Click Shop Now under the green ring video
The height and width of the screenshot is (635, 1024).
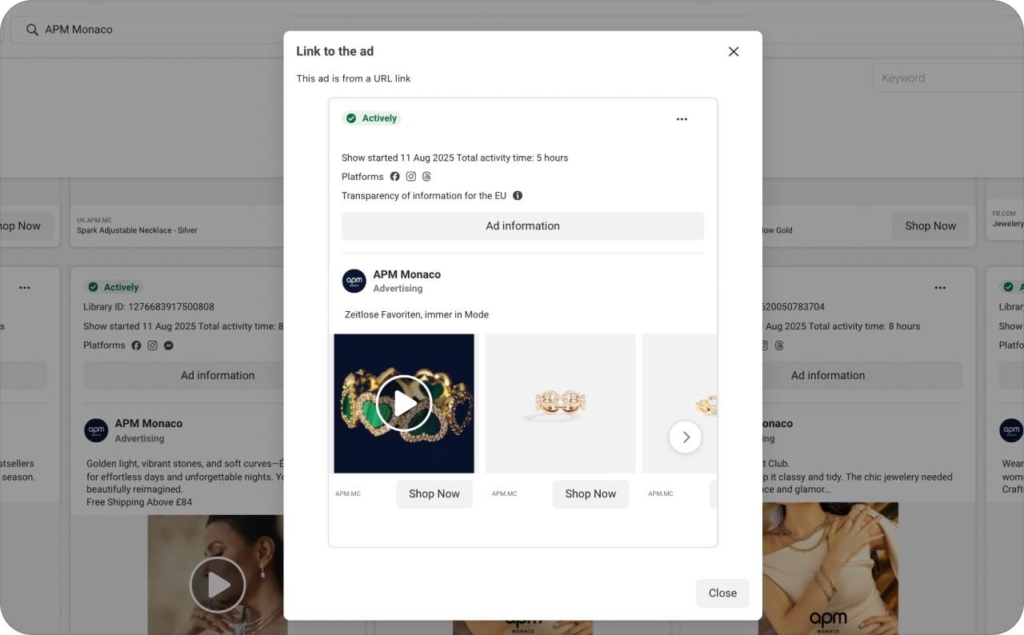coord(434,494)
